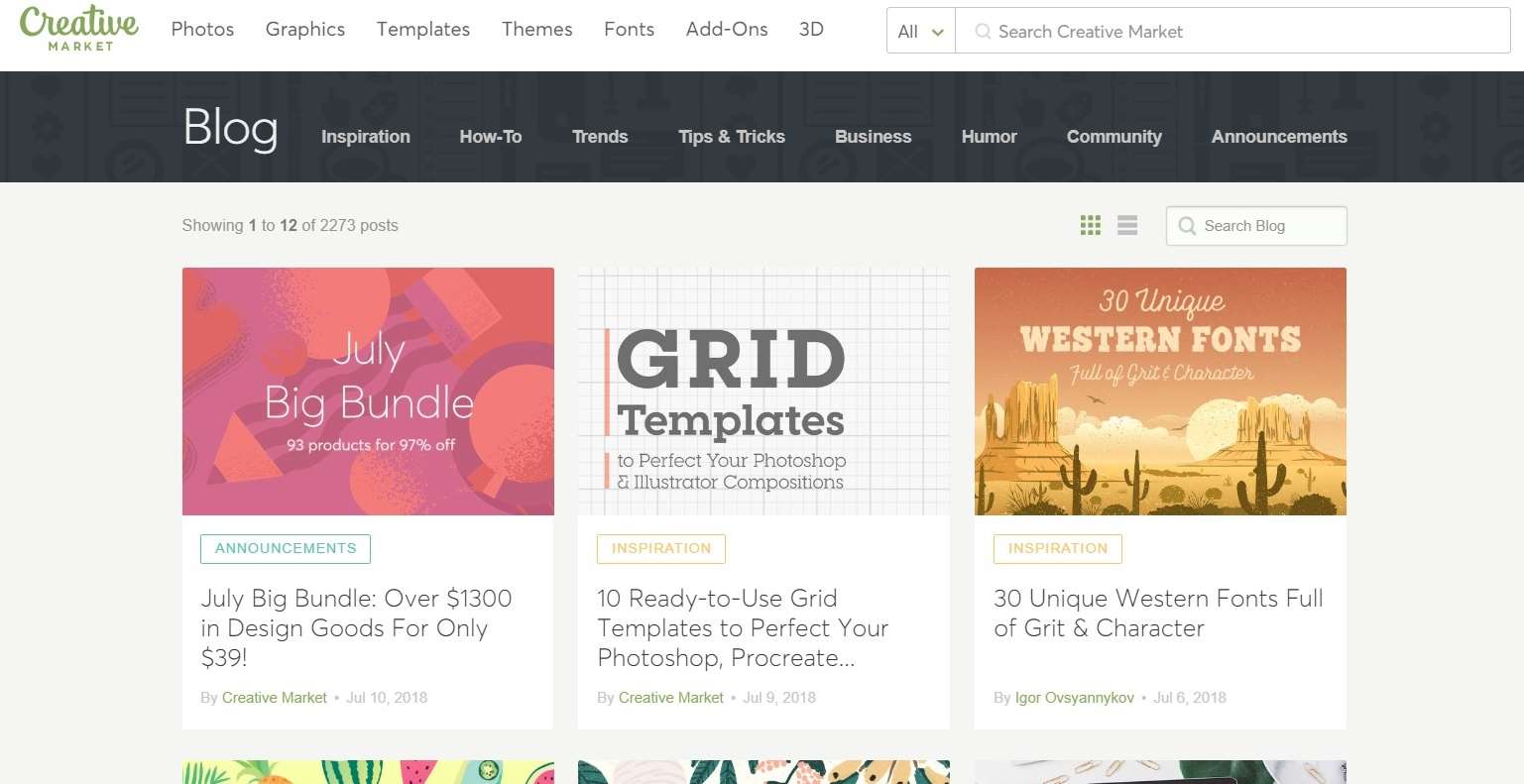
Task: Open the Grid Templates thumbnail
Action: click(x=763, y=392)
